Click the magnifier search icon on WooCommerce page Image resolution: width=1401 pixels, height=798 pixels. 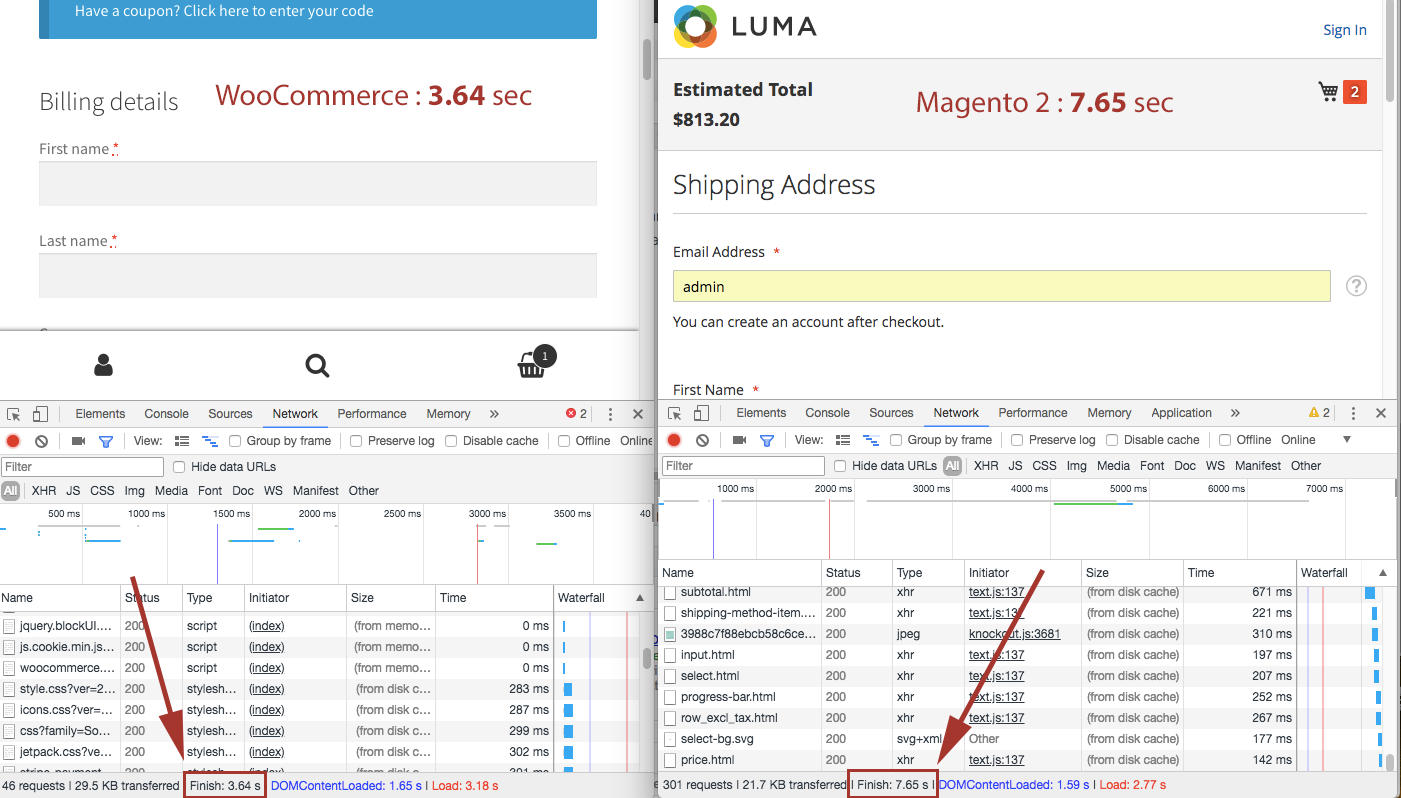tap(317, 366)
